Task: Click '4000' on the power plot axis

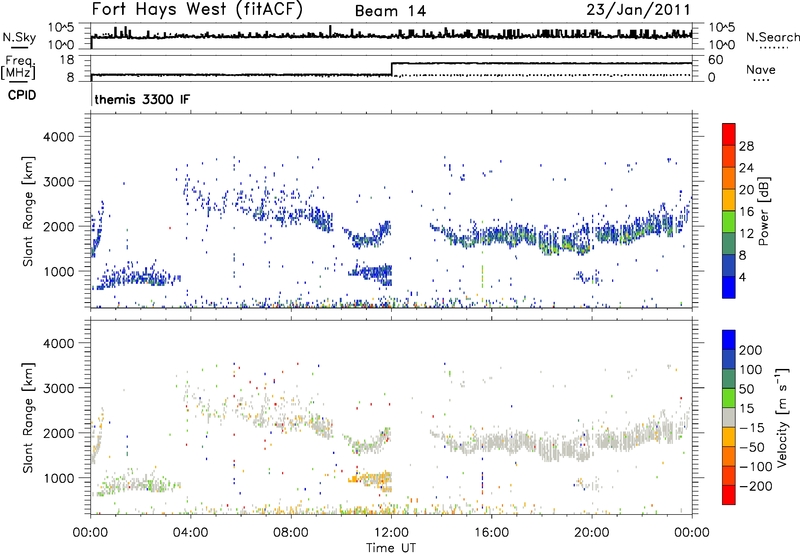Action: (x=59, y=137)
